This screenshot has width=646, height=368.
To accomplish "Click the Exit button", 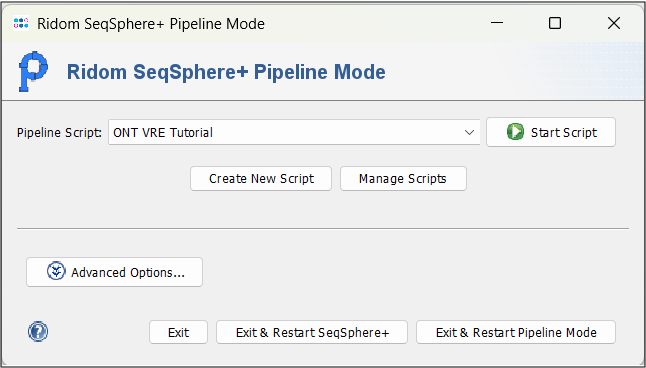I will (178, 332).
